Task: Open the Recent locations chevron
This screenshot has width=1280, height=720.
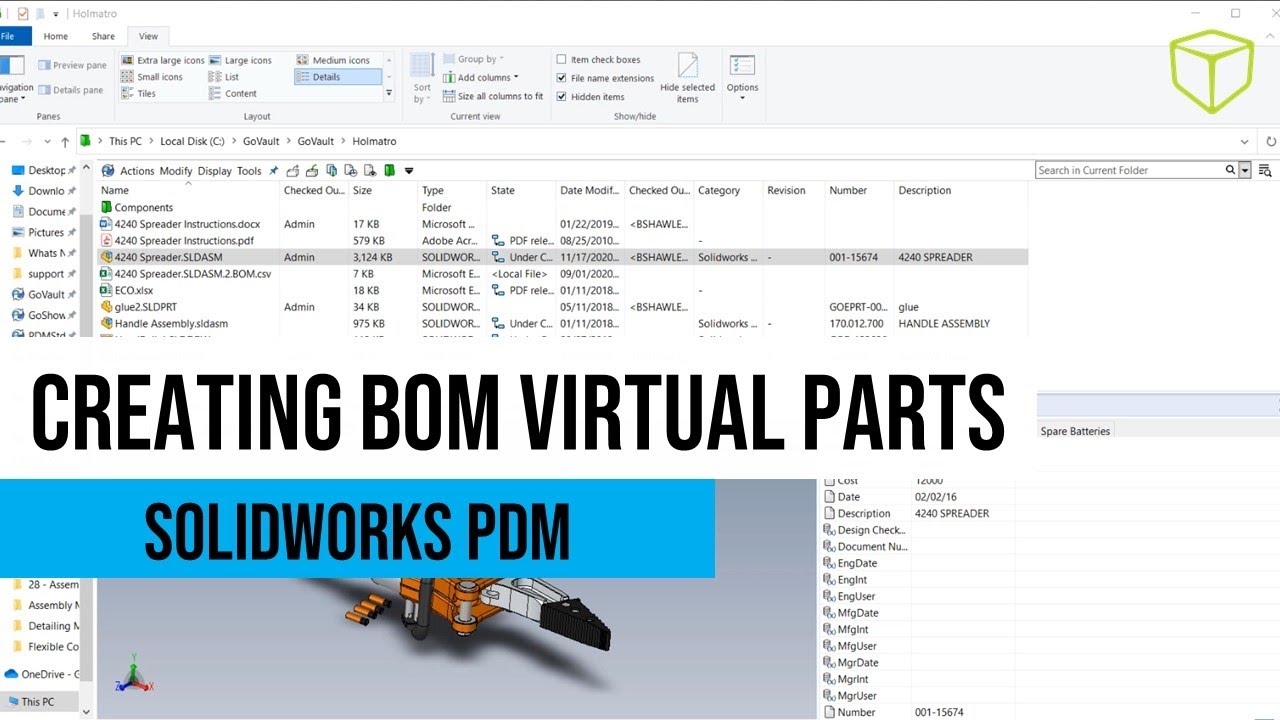Action: 47,142
